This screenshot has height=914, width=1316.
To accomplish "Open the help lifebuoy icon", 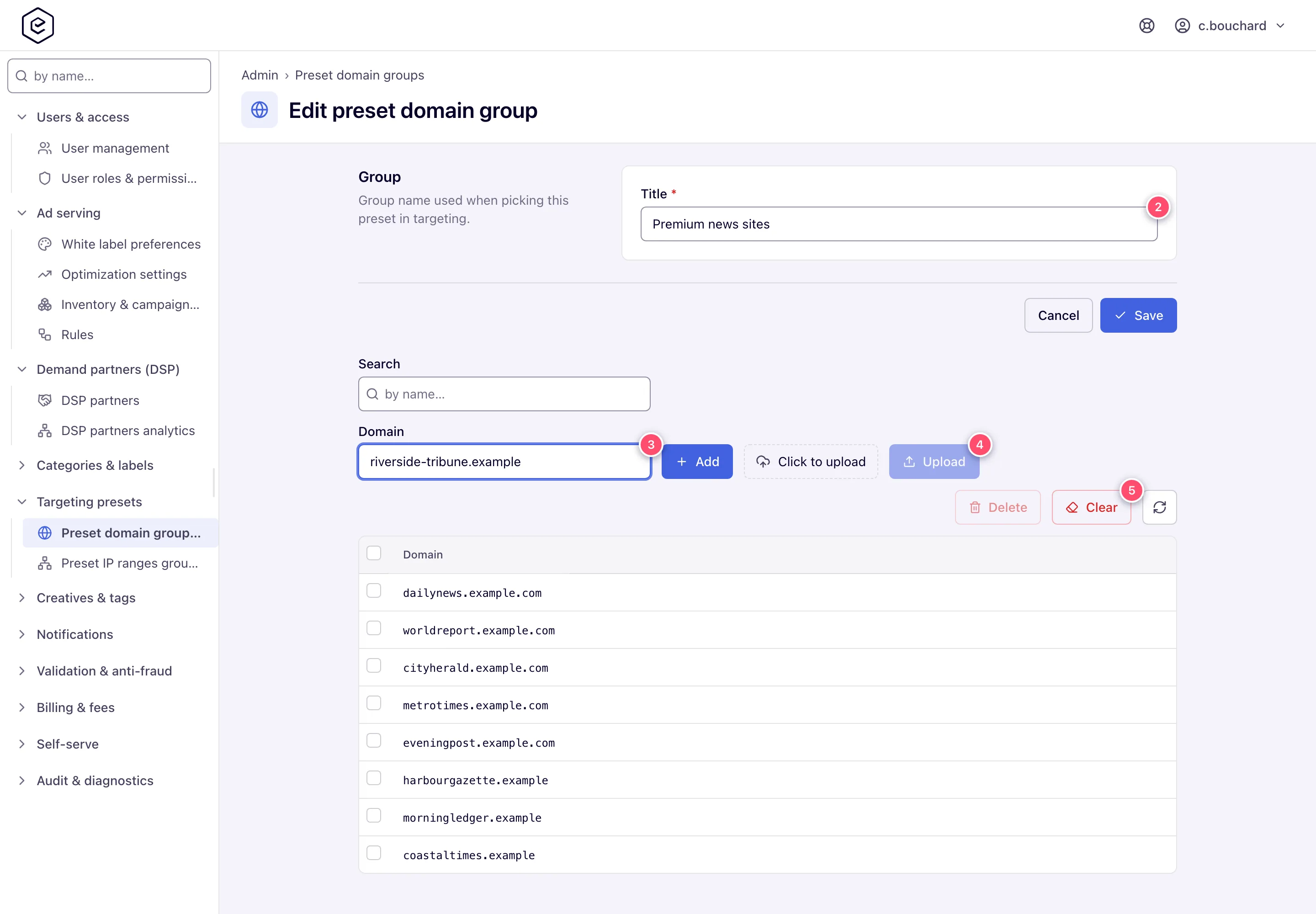I will point(1146,26).
